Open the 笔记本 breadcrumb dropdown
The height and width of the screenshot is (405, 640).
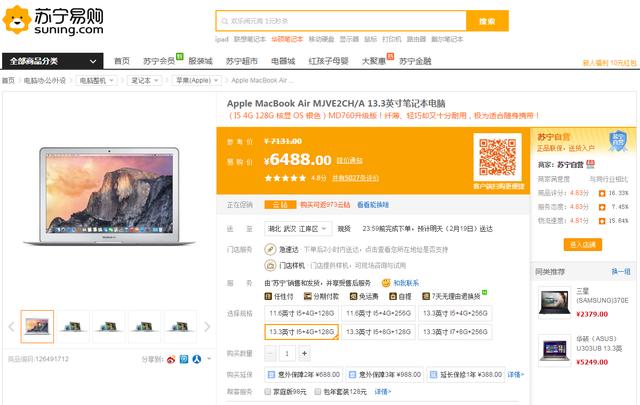(x=144, y=80)
